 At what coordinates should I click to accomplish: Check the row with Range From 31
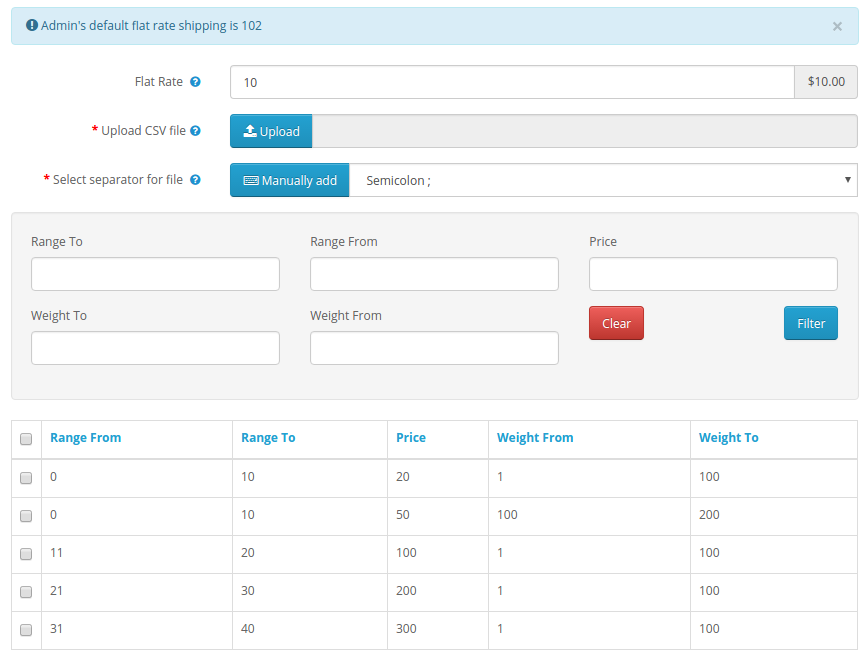point(26,630)
